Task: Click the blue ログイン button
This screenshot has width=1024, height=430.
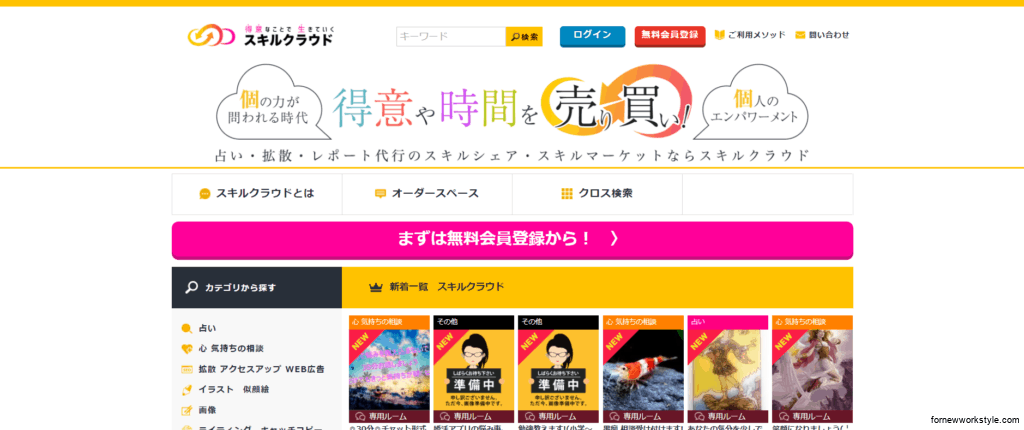Action: (x=592, y=36)
